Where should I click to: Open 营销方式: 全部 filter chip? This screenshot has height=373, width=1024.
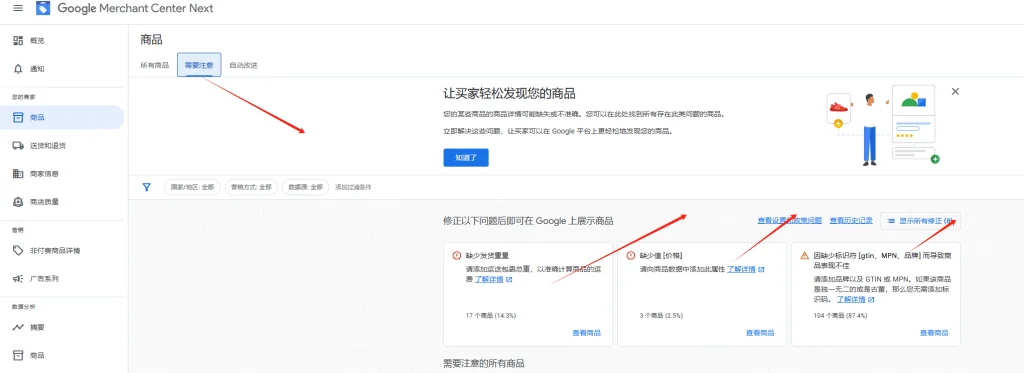251,187
